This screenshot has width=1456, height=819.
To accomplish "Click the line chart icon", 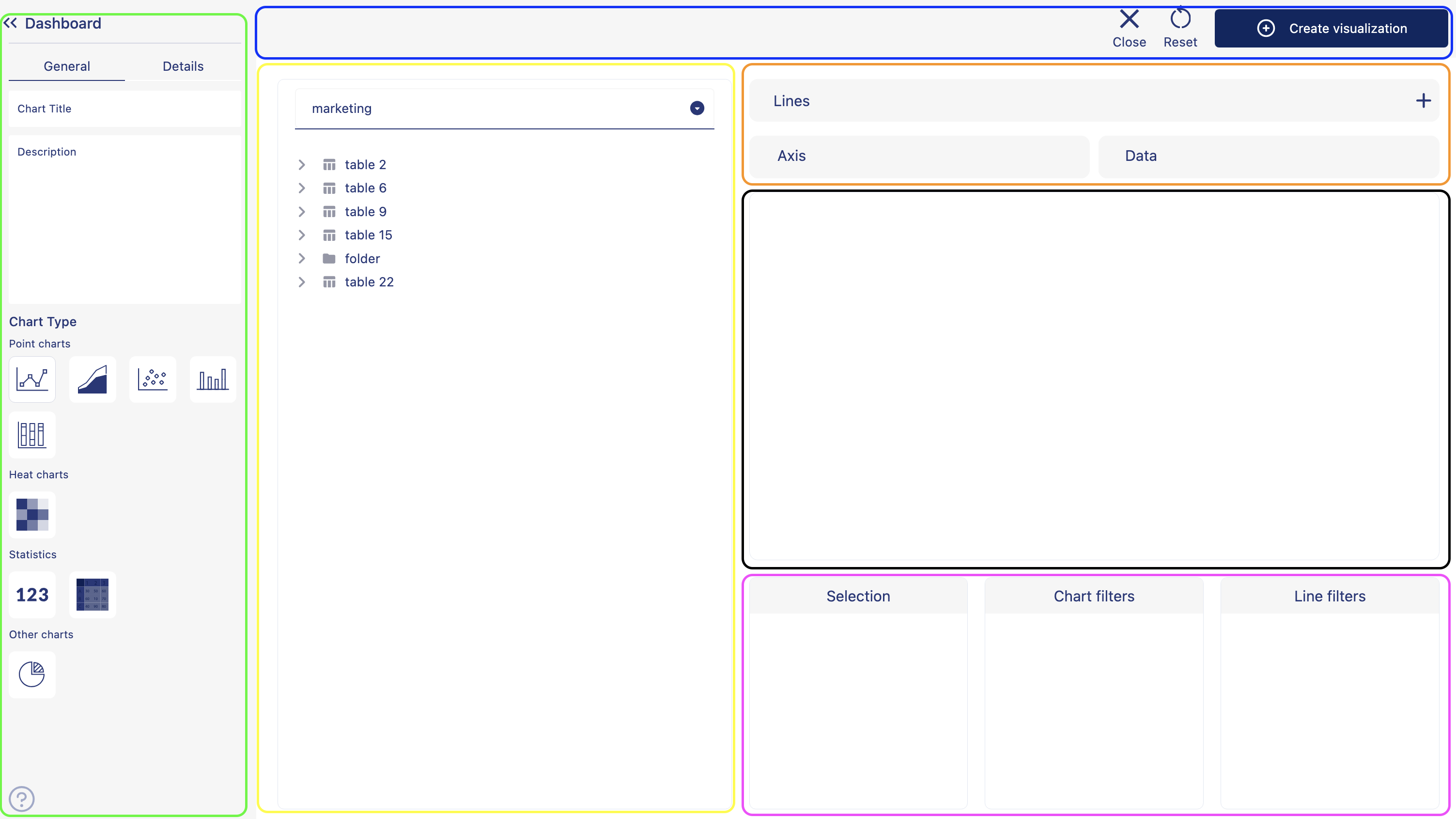I will tap(32, 378).
